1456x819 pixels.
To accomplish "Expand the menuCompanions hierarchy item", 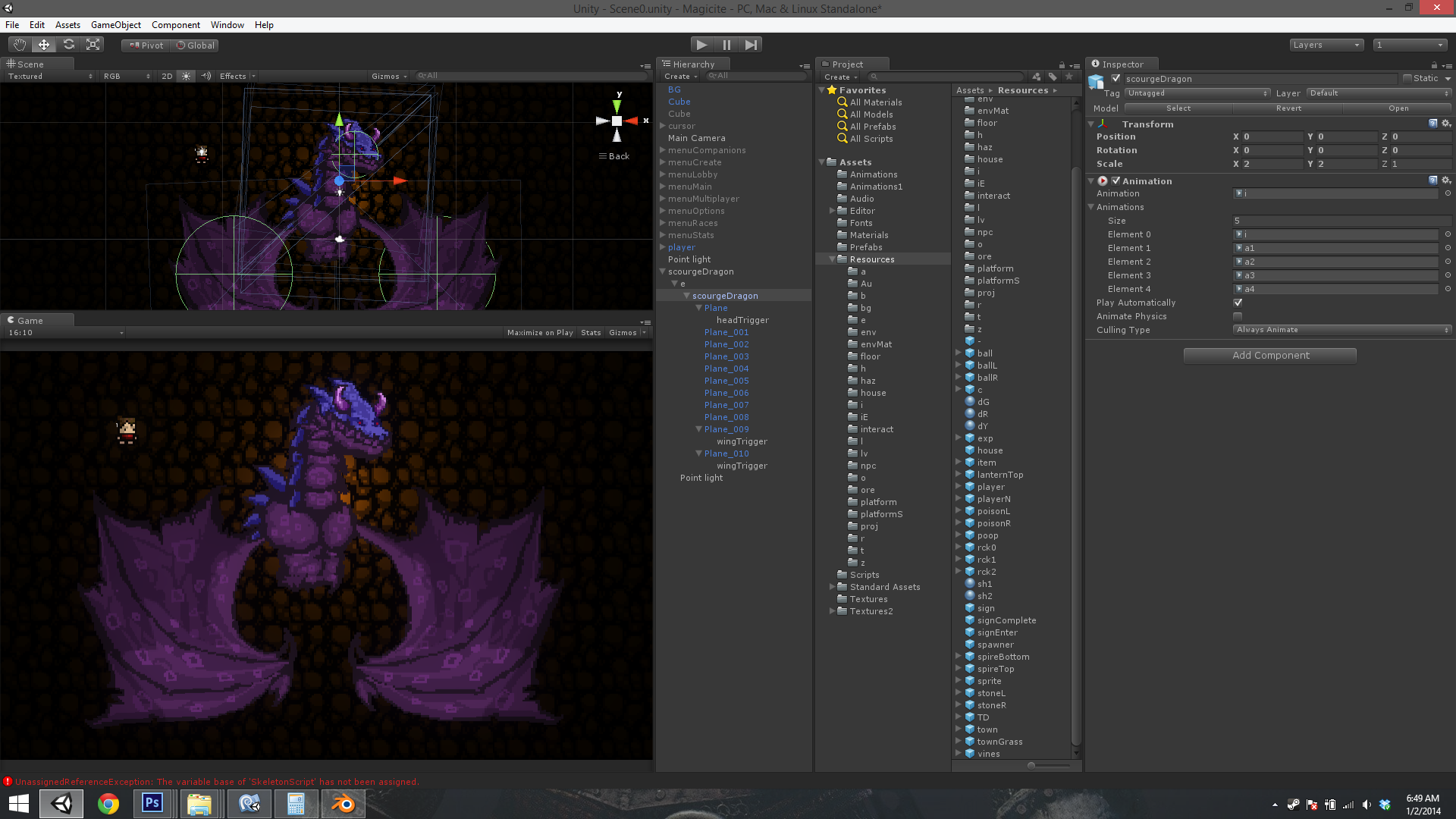I will click(x=663, y=150).
